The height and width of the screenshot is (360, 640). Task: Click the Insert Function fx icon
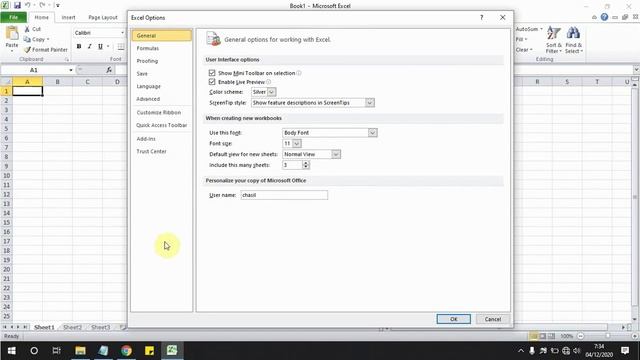[x=109, y=70]
